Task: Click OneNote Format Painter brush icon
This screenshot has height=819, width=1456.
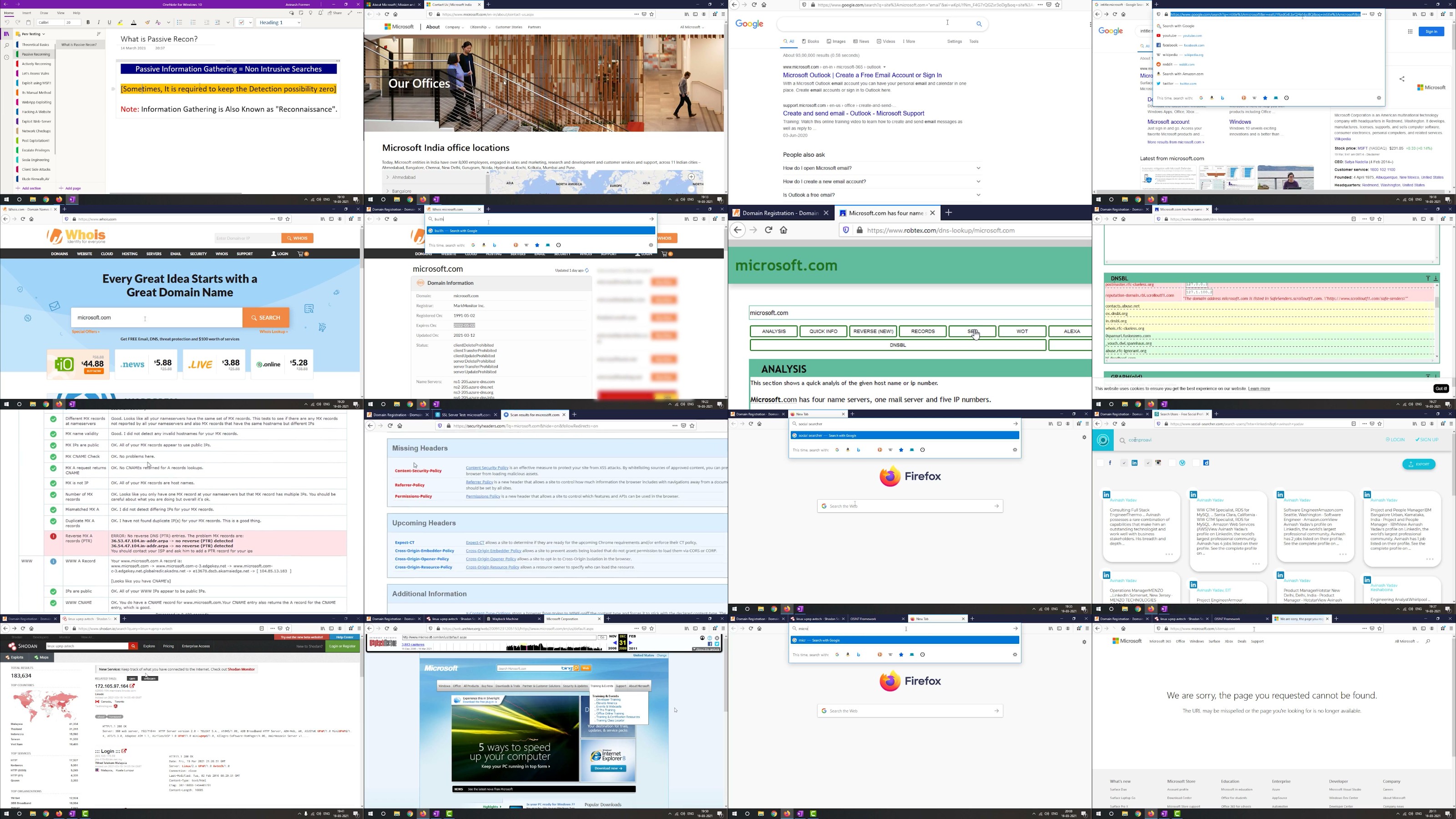Action: 147,23
